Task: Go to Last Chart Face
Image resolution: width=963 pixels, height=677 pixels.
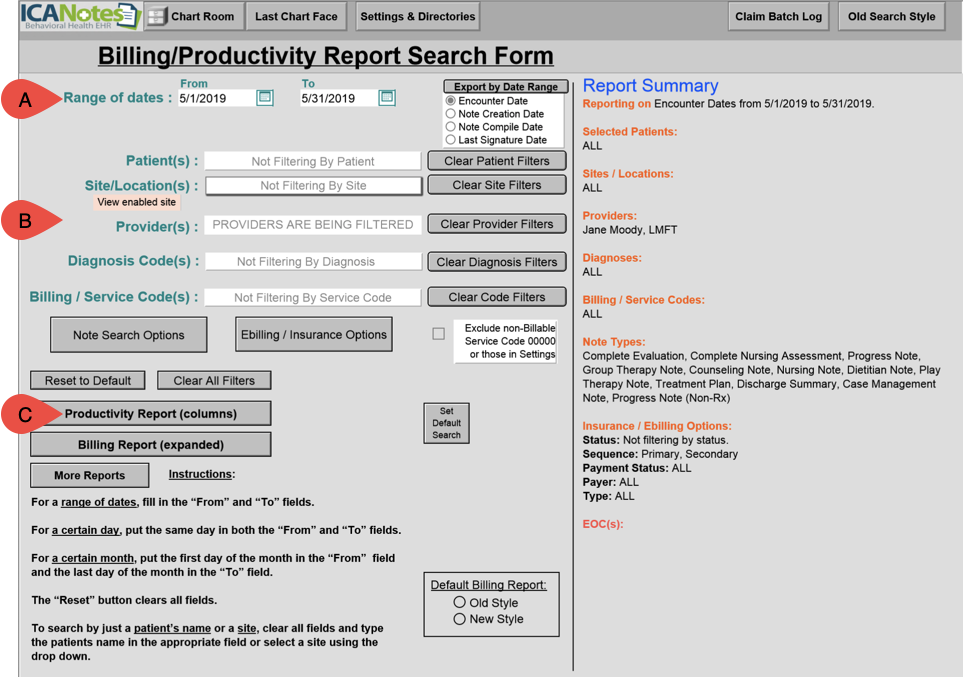Action: click(296, 17)
